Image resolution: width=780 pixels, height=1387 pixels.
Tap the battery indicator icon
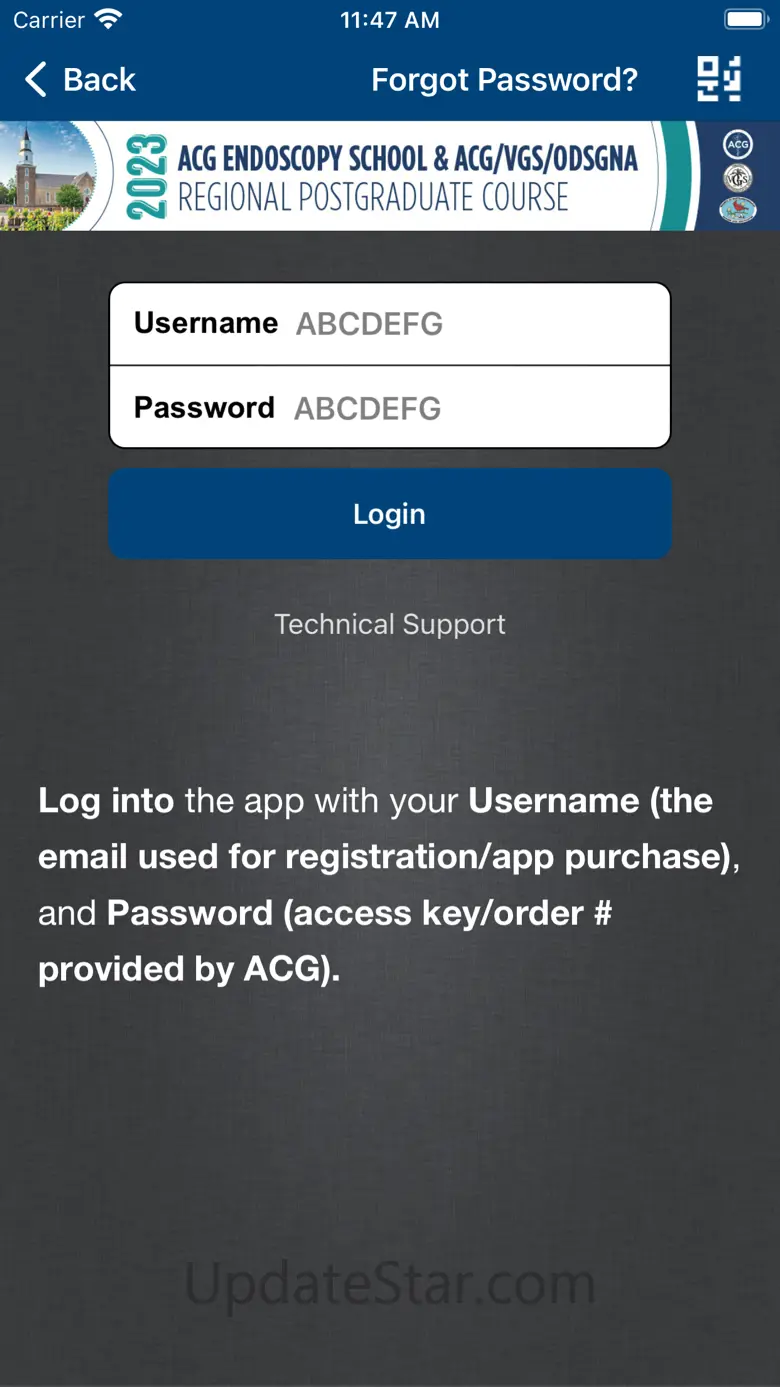click(x=745, y=20)
